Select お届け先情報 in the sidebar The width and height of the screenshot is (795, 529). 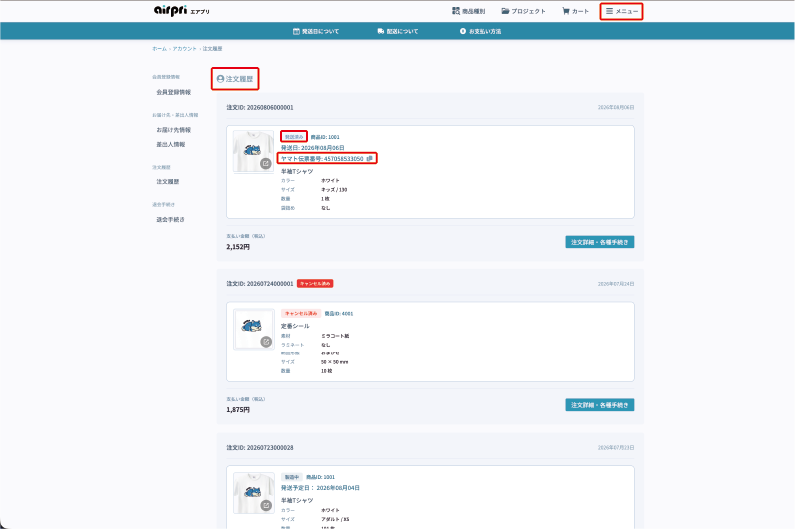[x=173, y=130]
